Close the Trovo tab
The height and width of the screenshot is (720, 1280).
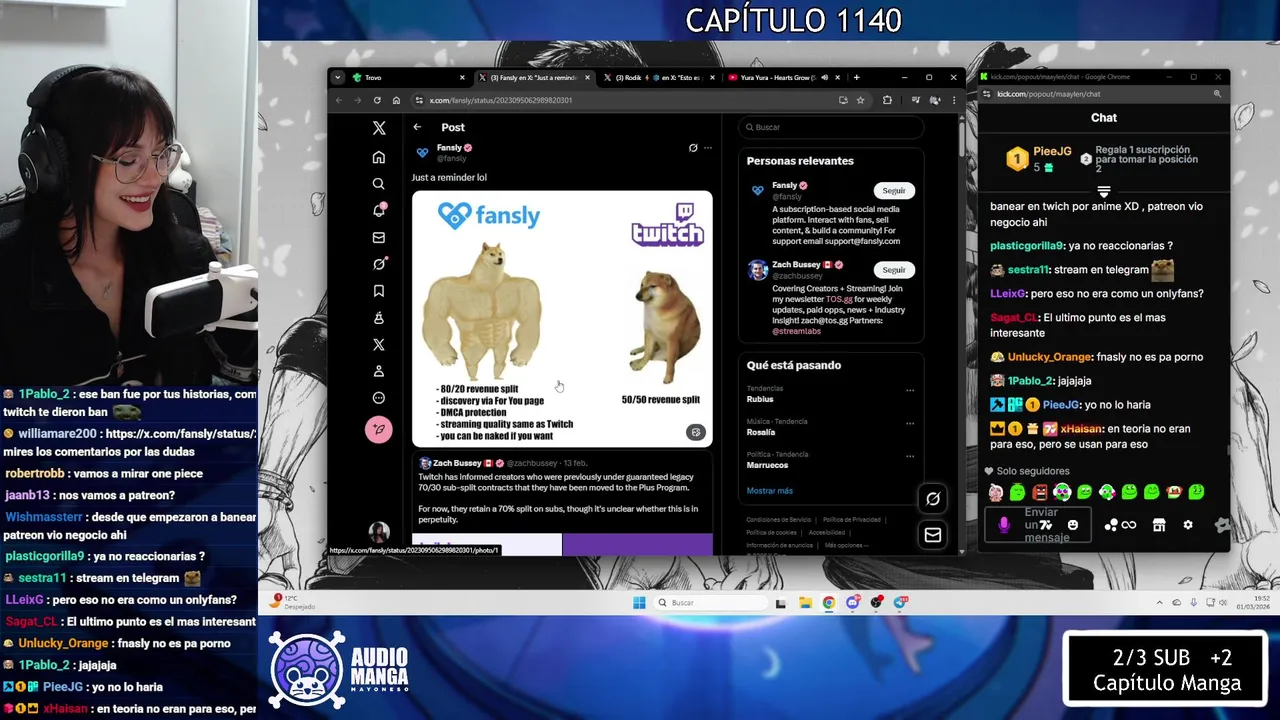click(462, 77)
